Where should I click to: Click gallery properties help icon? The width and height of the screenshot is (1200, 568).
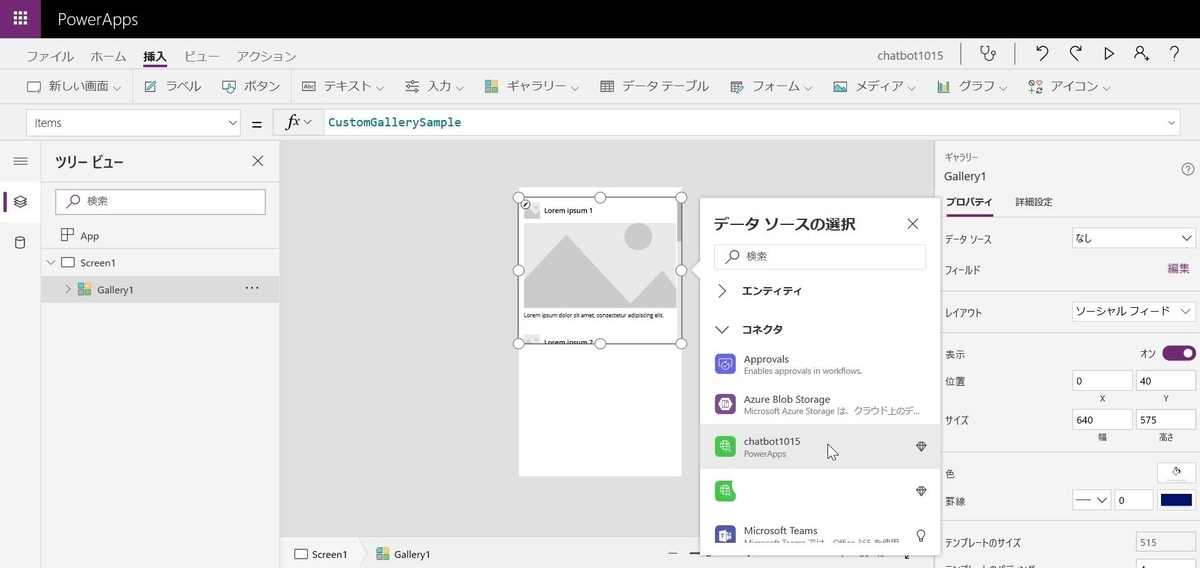1188,169
